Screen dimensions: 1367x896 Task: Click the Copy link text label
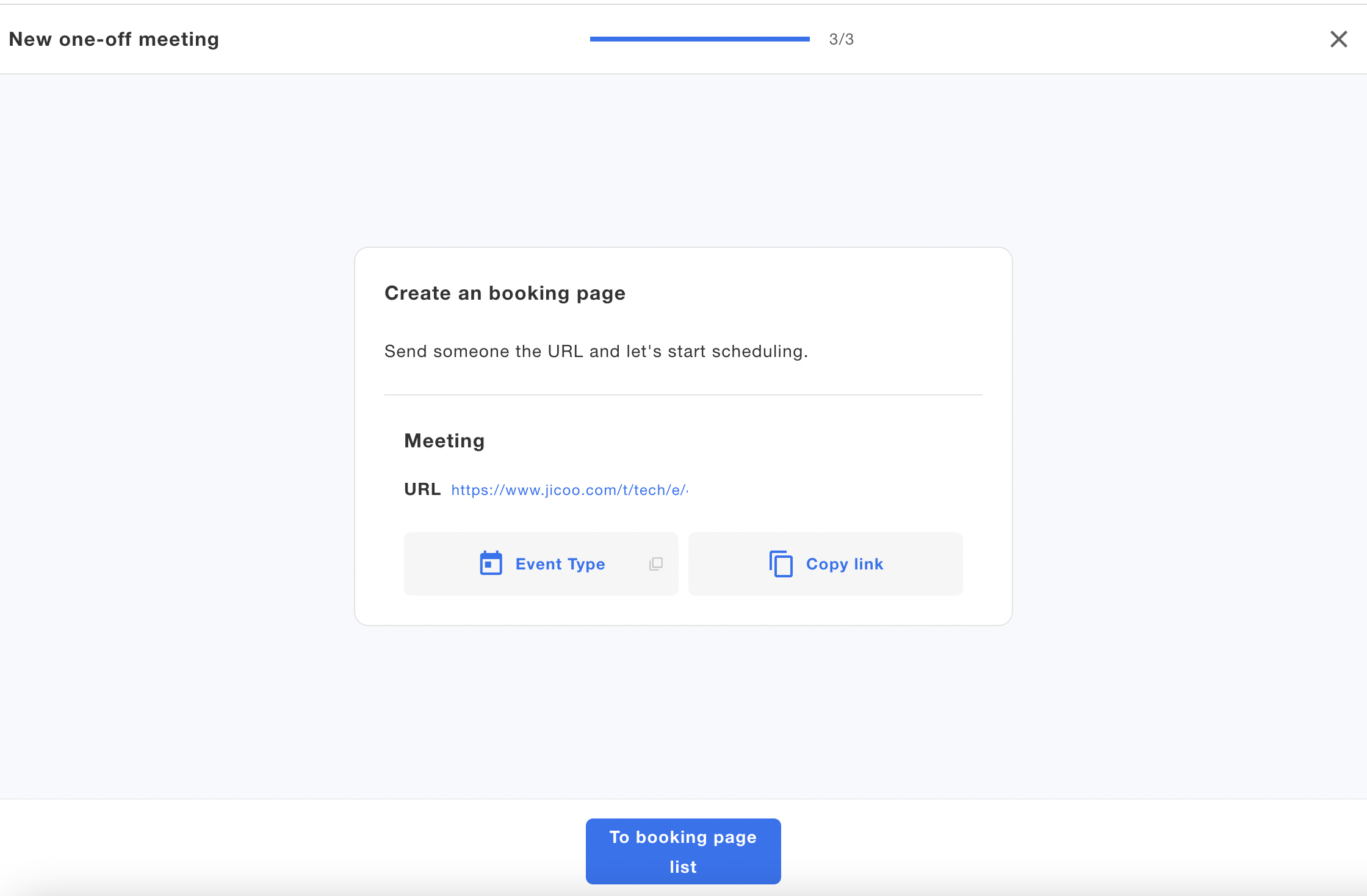tap(844, 564)
